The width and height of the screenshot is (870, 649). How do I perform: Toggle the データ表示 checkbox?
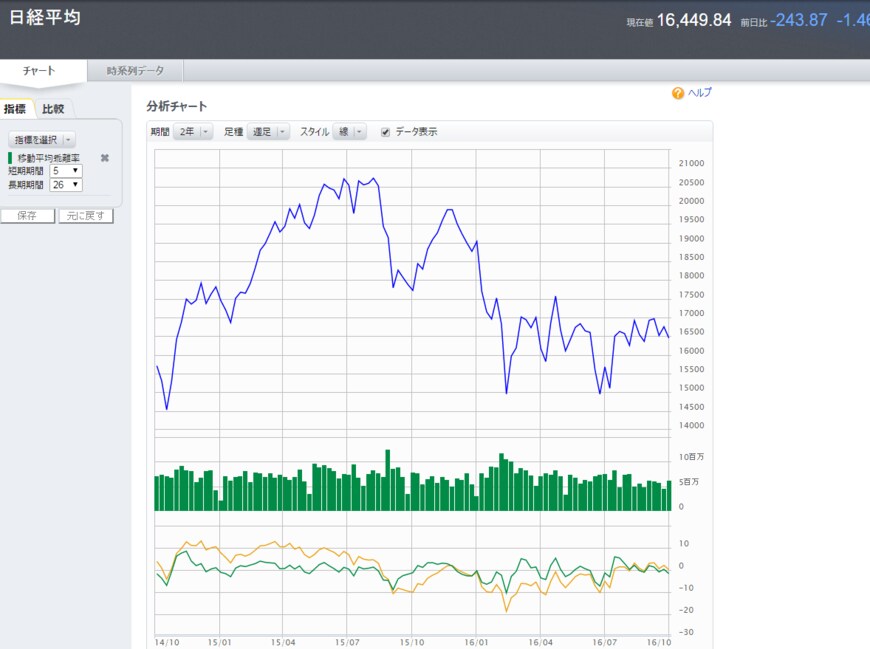[x=386, y=132]
